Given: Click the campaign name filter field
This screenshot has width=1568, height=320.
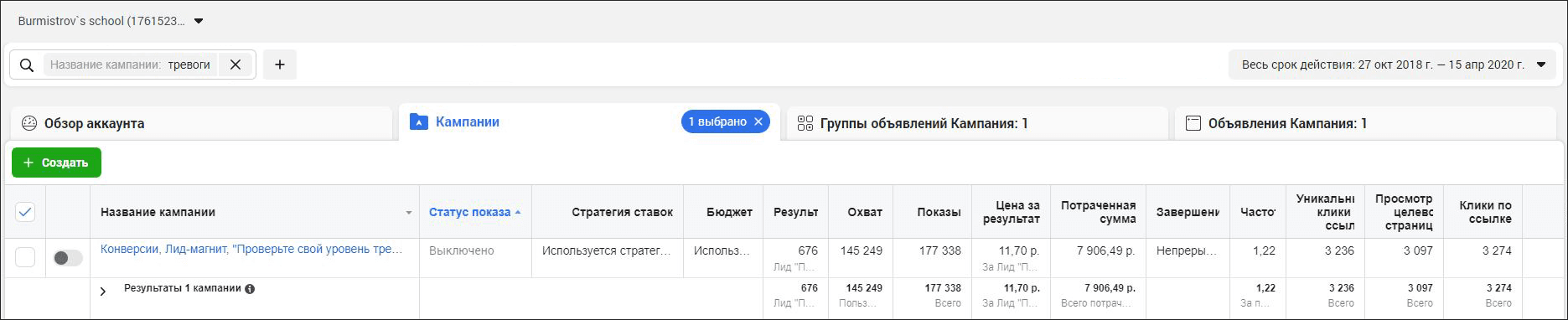Looking at the screenshot, I should tap(130, 65).
